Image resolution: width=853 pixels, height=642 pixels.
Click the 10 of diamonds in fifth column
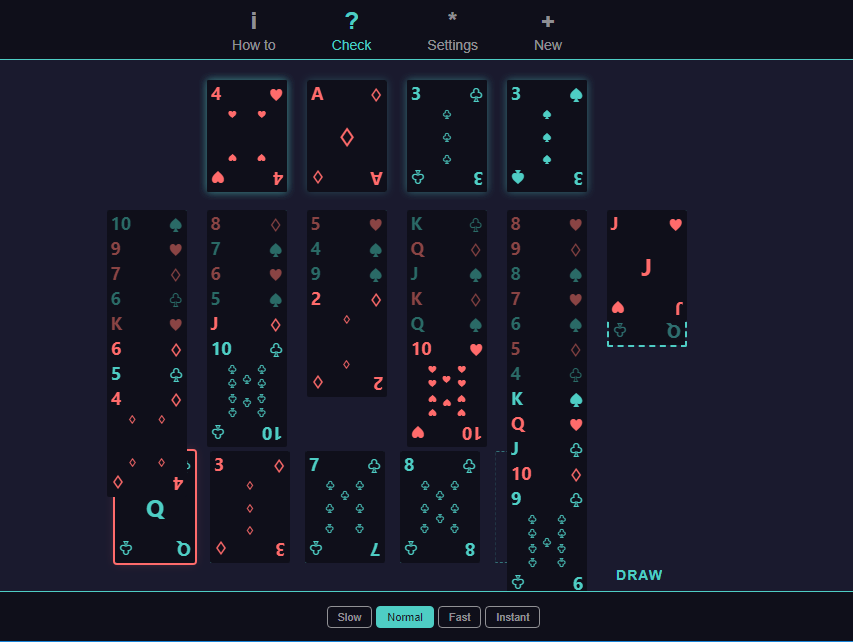pyautogui.click(x=547, y=474)
